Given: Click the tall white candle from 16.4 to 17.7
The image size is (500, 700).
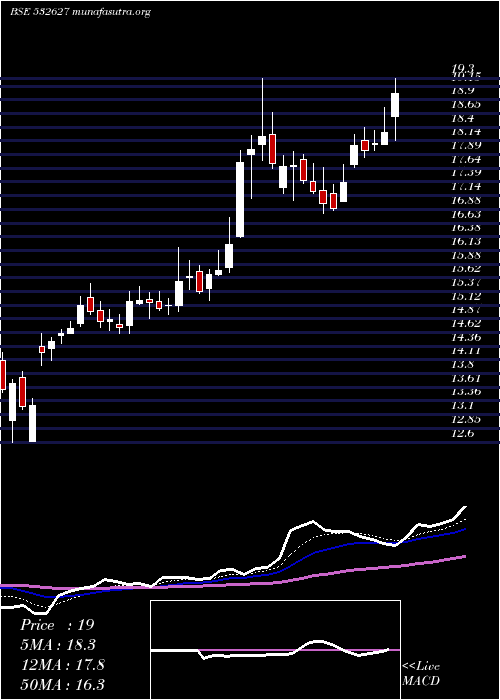Looking at the screenshot, I should (x=240, y=200).
